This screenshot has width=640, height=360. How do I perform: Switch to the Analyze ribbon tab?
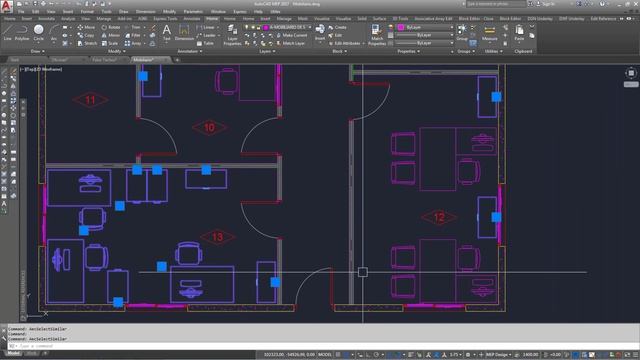click(x=68, y=19)
